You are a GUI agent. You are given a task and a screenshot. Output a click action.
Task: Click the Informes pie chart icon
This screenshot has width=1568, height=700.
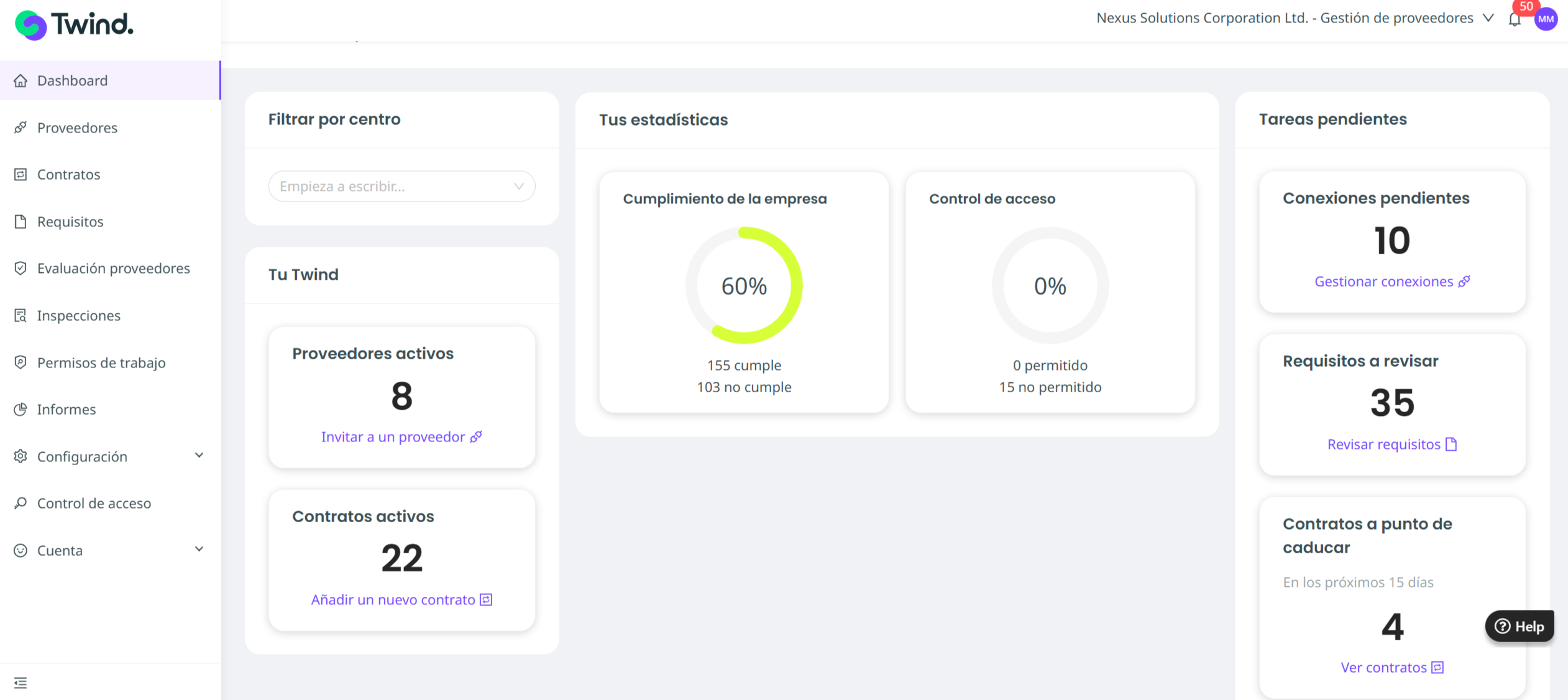click(21, 409)
